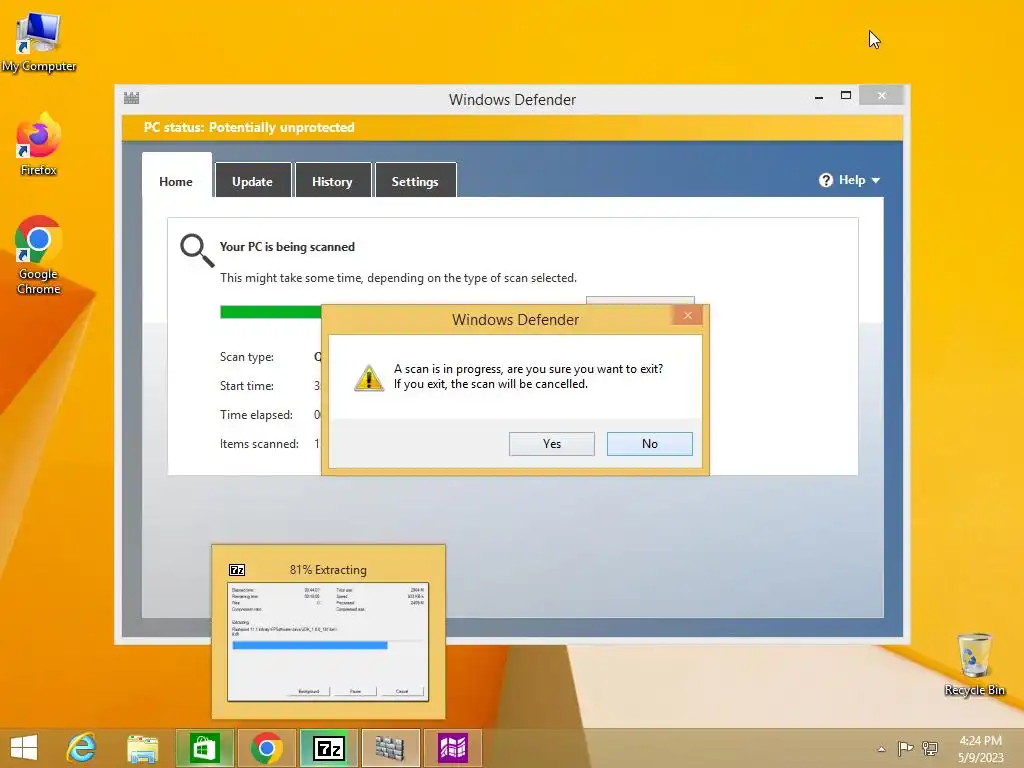The width and height of the screenshot is (1024, 768).
Task: Click the Windows Defender title bar castle icon
Action: click(x=131, y=98)
